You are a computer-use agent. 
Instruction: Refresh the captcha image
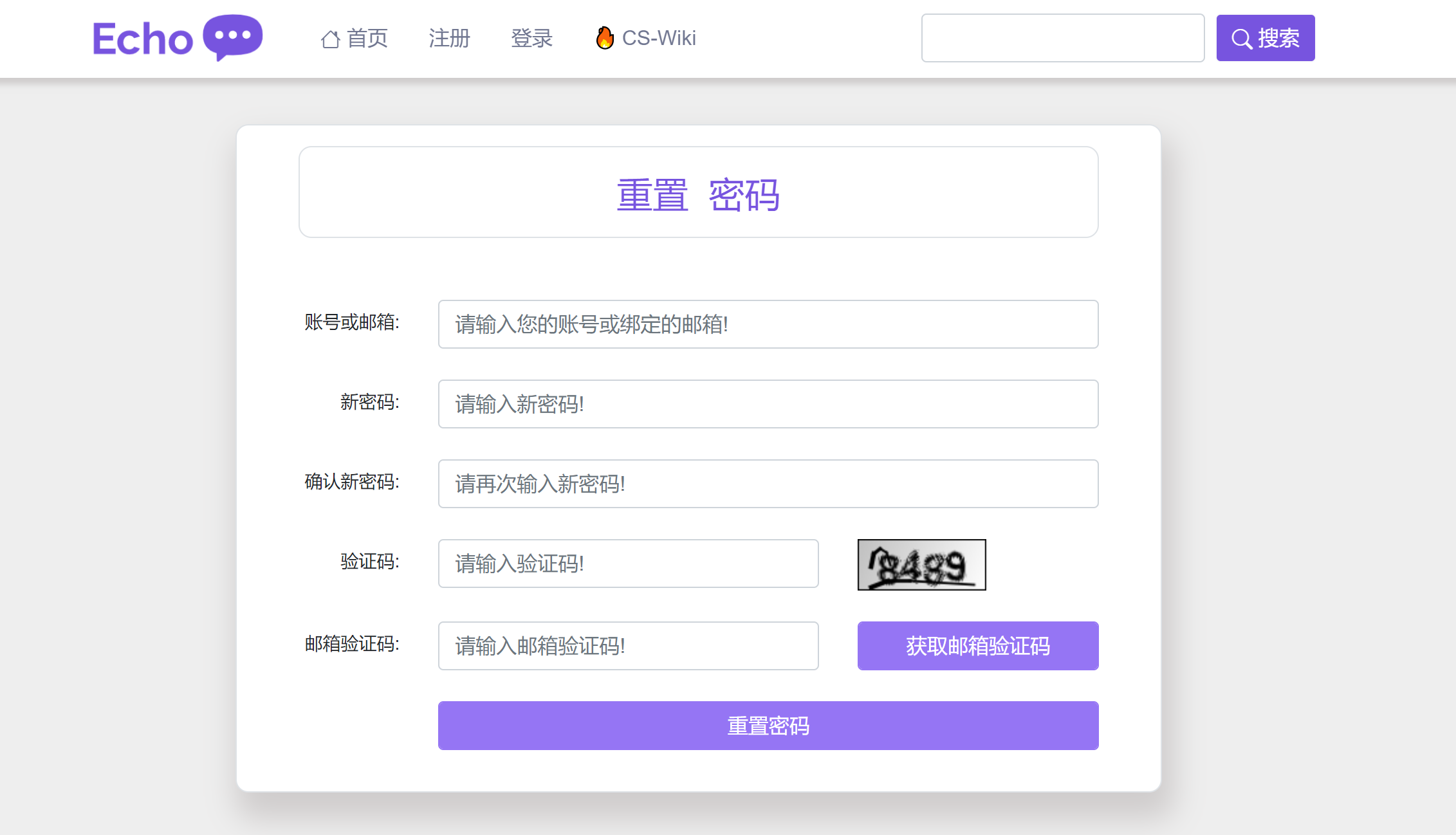921,565
